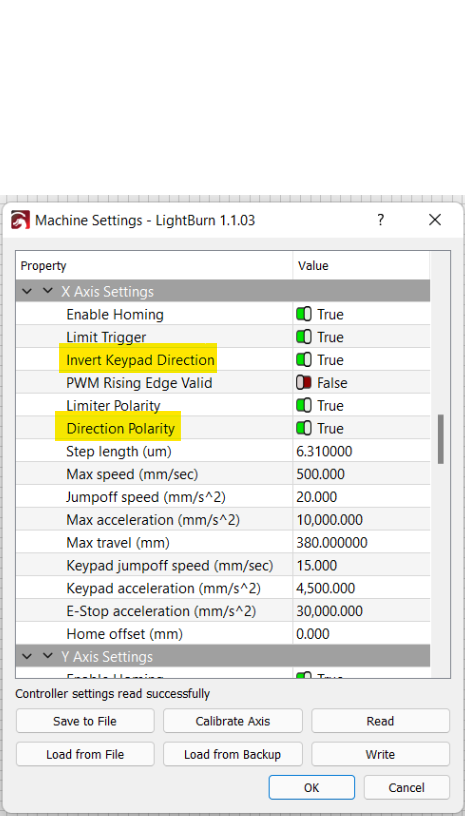
Task: Select Keypad jumpoff speed (mm/sec) label
Action: point(170,565)
